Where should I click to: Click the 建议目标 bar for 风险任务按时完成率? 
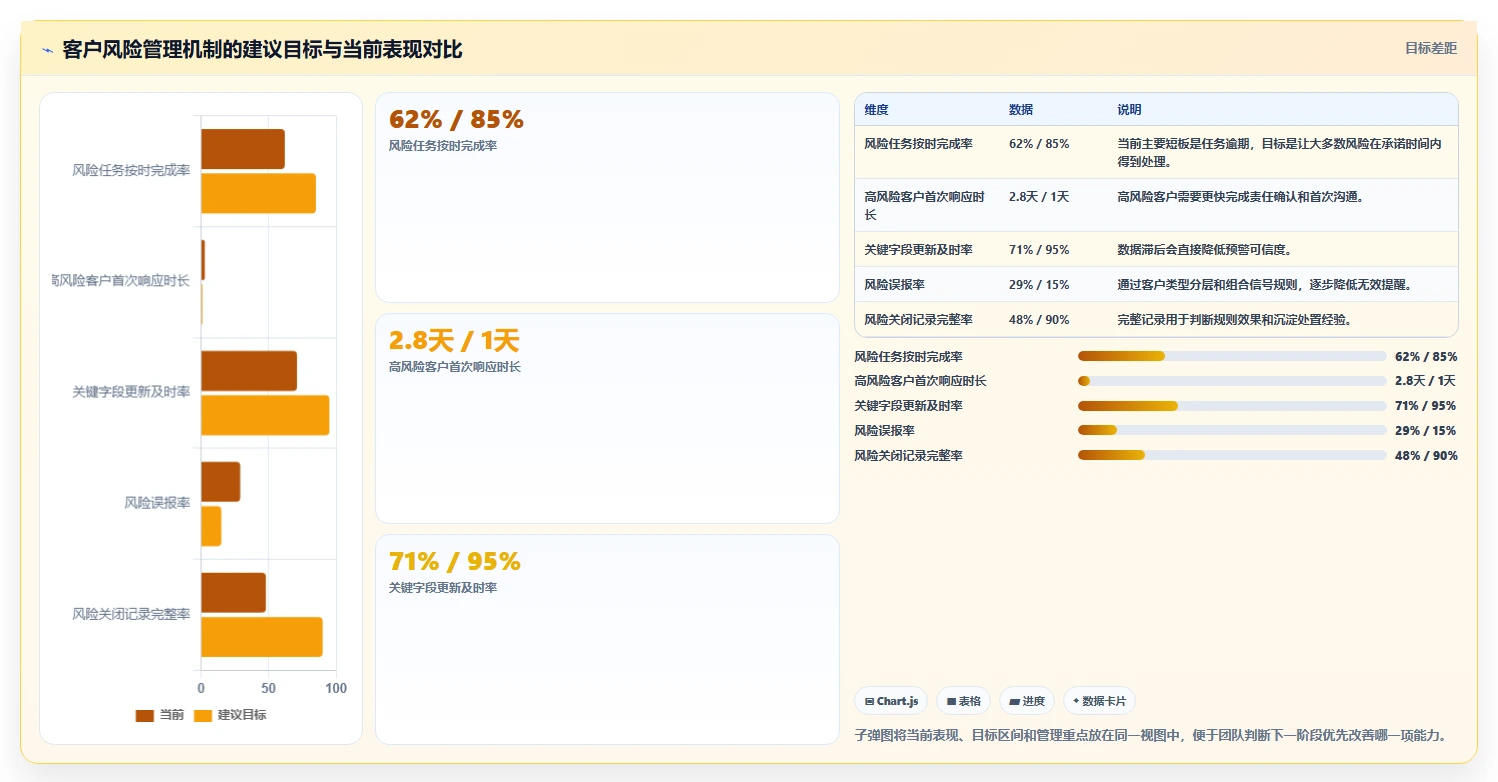click(x=258, y=193)
